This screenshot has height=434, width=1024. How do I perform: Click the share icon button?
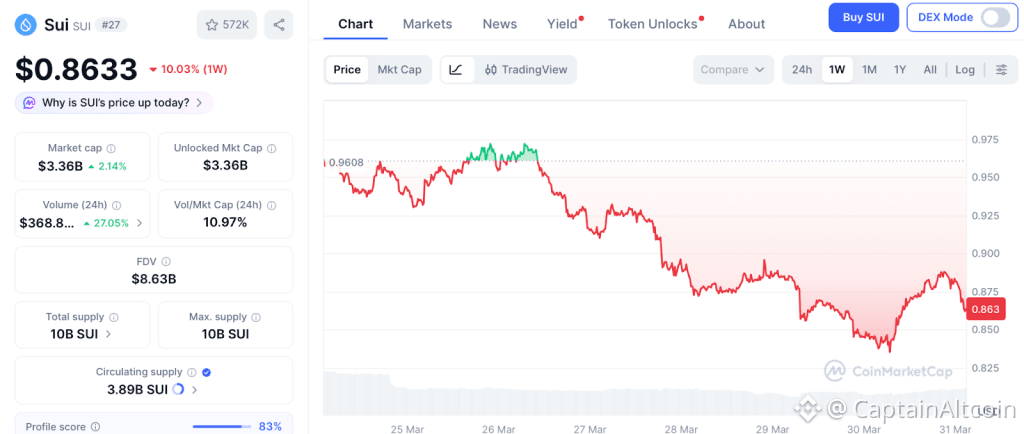tap(278, 25)
